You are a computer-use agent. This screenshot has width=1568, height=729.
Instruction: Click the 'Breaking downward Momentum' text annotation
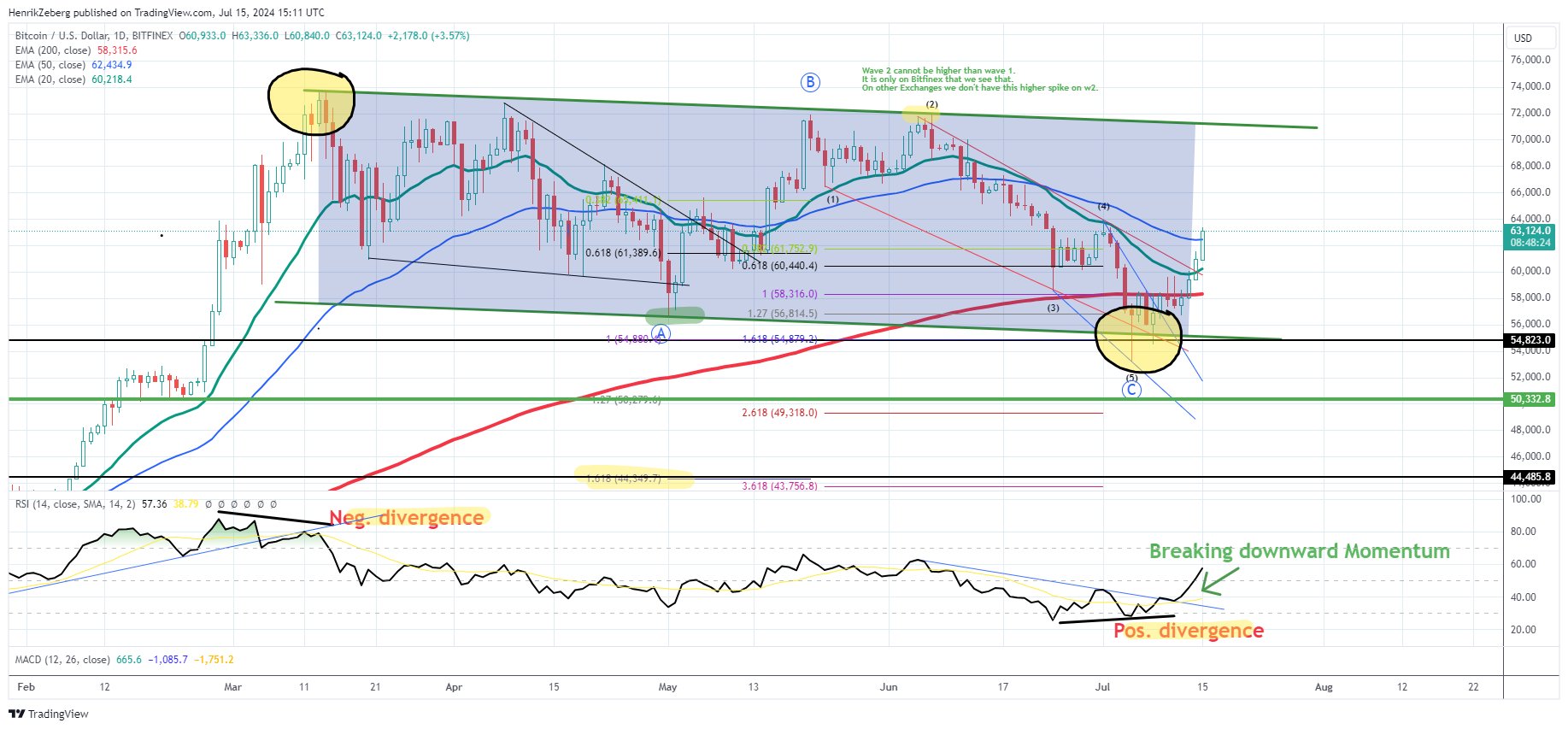1300,551
